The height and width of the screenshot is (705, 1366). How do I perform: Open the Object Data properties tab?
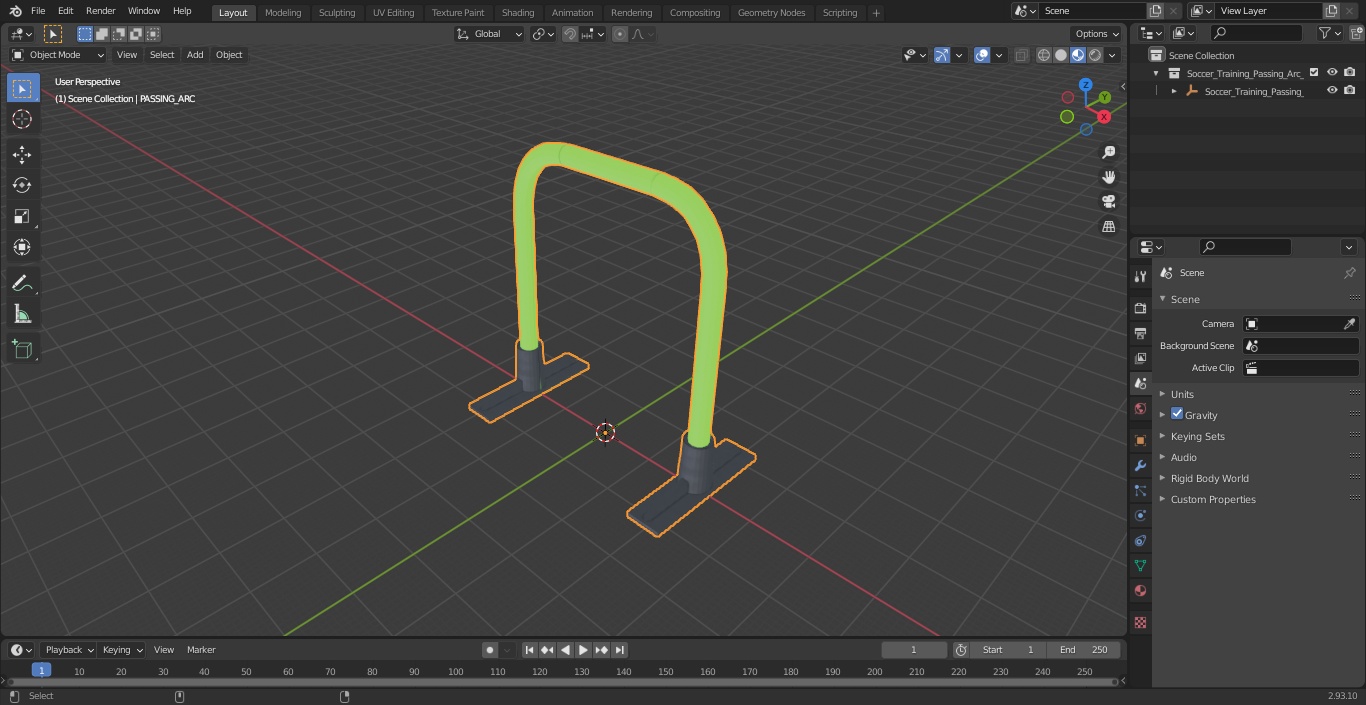coord(1140,565)
